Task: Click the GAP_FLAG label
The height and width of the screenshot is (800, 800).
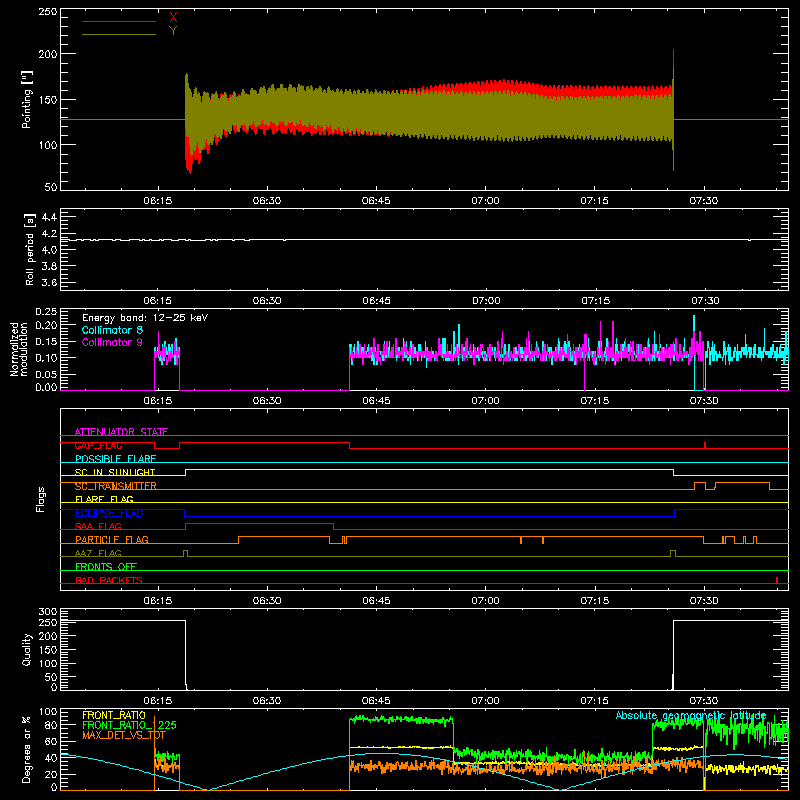Action: point(98,445)
